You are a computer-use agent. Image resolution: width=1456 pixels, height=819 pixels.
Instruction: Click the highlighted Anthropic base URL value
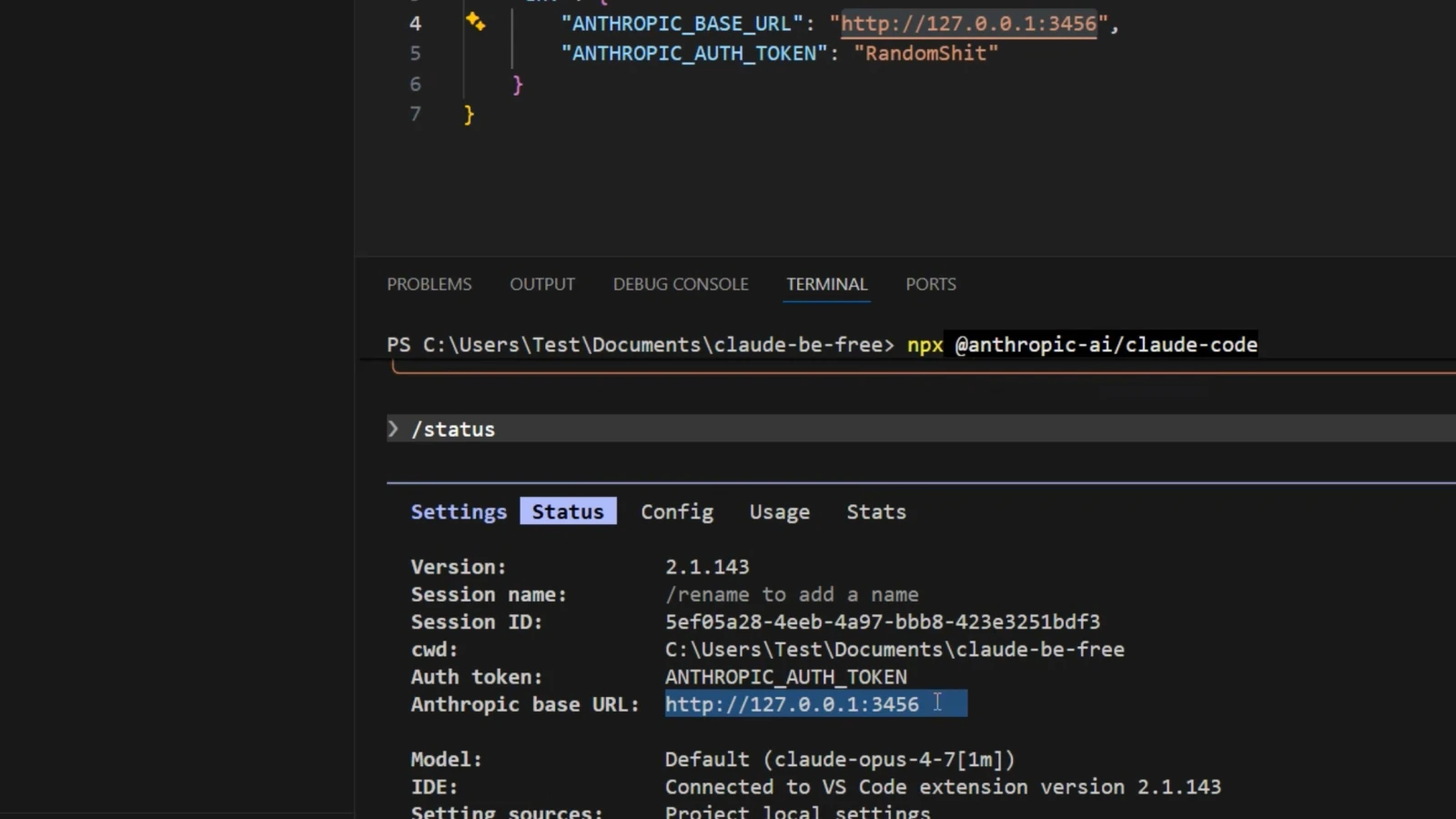[815, 703]
